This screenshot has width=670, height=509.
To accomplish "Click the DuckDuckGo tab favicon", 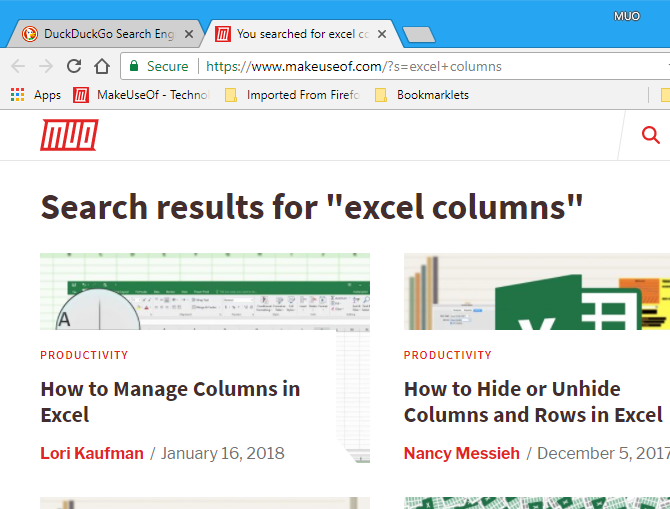I will point(30,34).
